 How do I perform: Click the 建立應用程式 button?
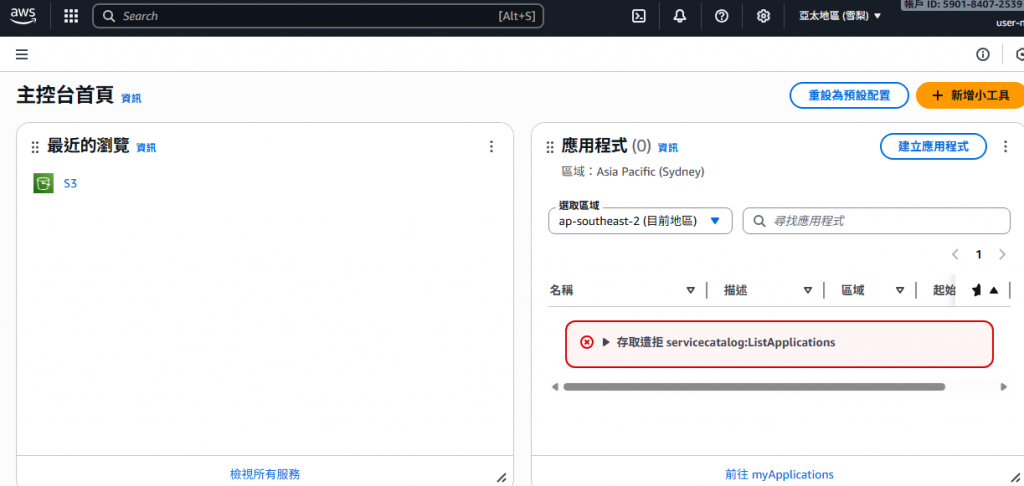tap(933, 146)
